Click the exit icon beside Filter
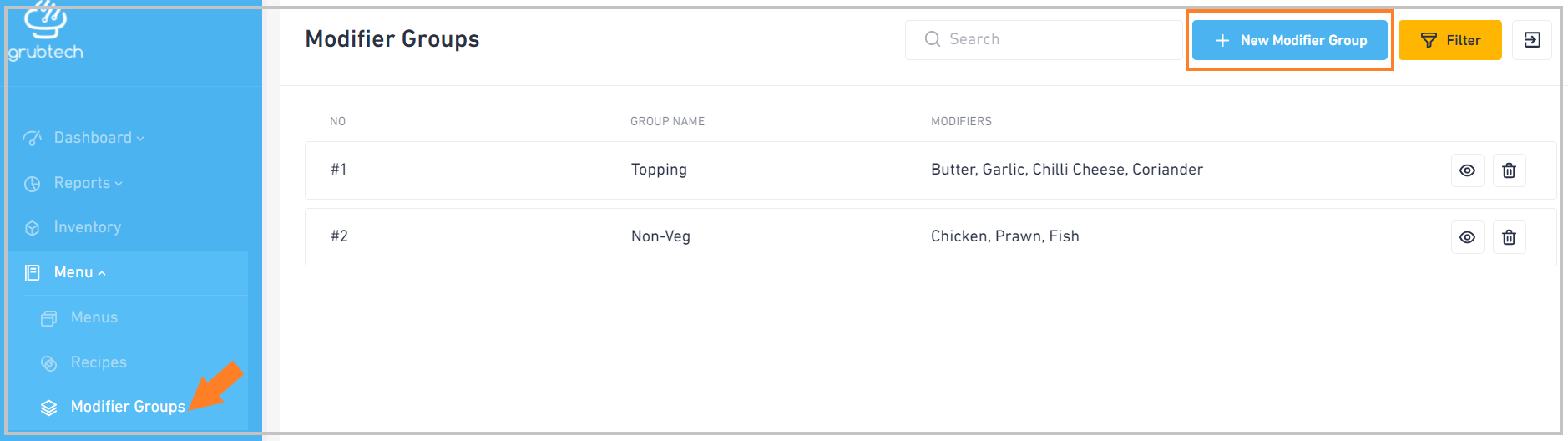This screenshot has width=1568, height=441. pos(1532,40)
